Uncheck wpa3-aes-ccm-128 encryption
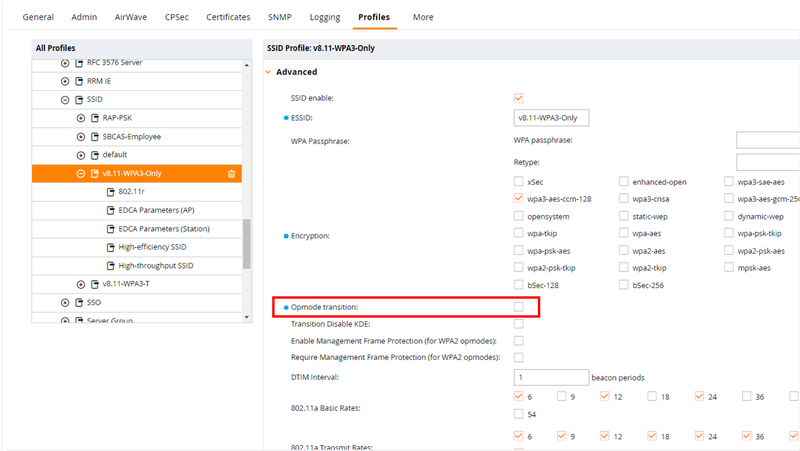Viewport: 800px width, 451px height. [x=518, y=198]
